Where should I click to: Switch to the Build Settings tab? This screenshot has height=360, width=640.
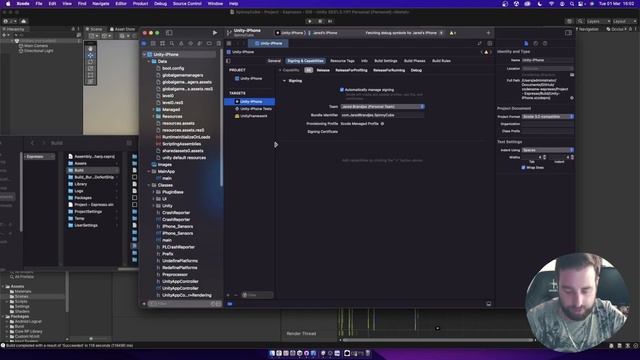coord(386,61)
